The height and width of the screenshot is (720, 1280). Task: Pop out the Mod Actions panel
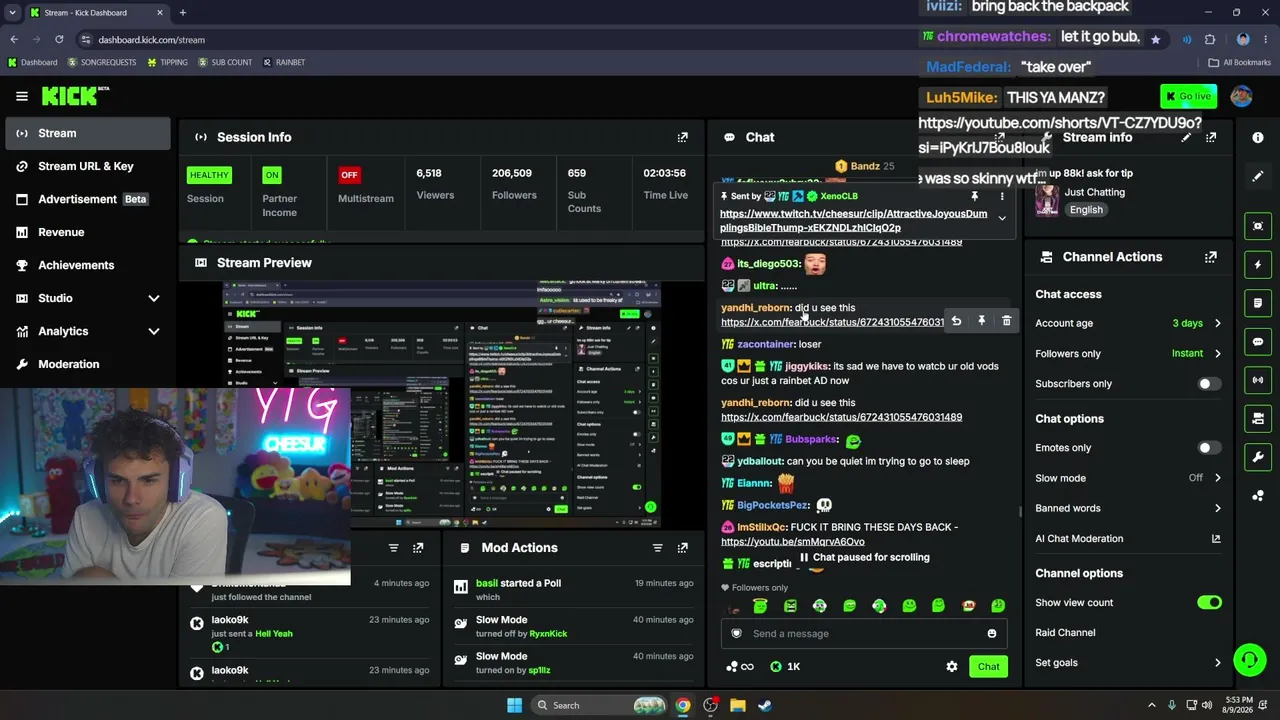[x=682, y=548]
